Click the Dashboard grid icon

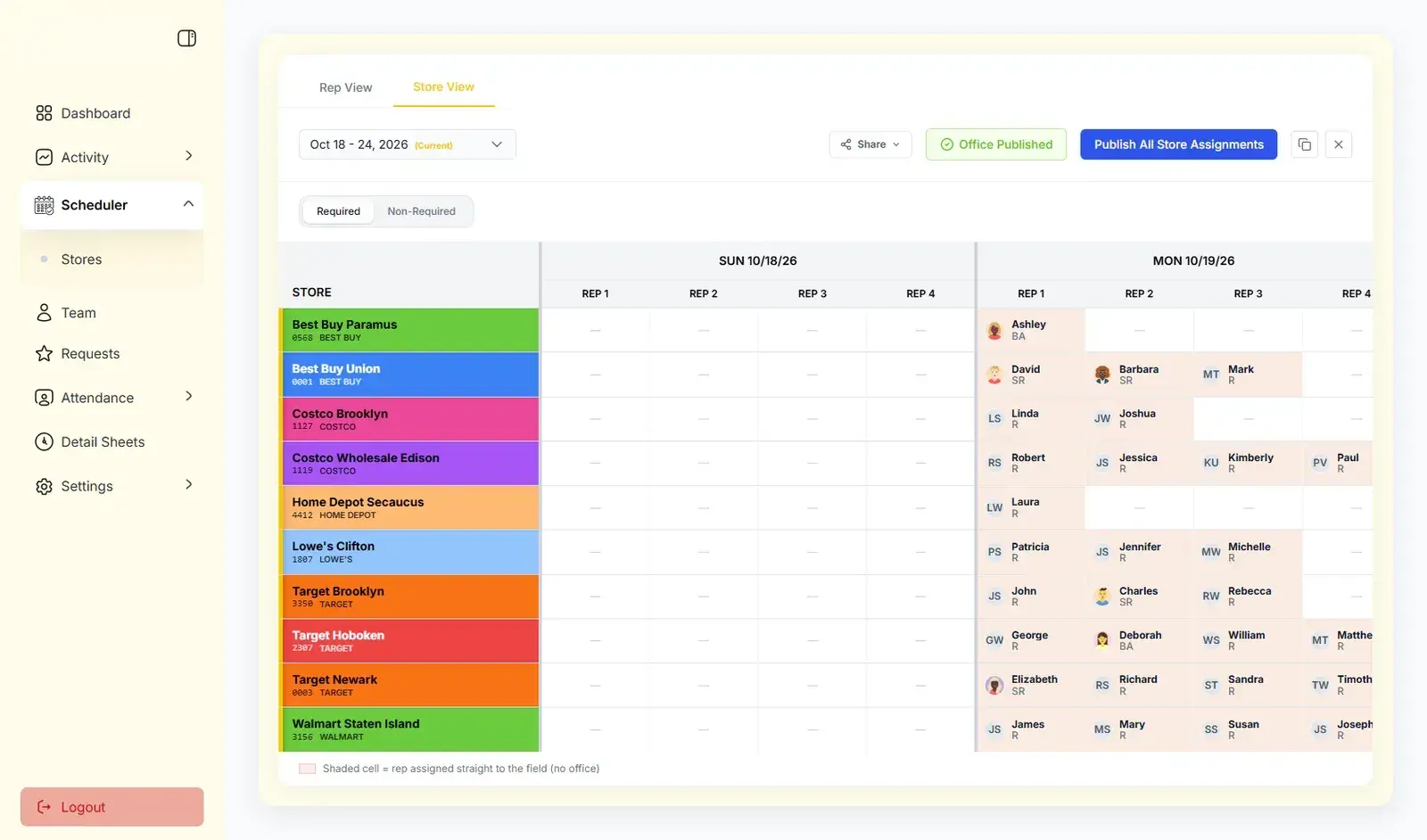coord(44,113)
